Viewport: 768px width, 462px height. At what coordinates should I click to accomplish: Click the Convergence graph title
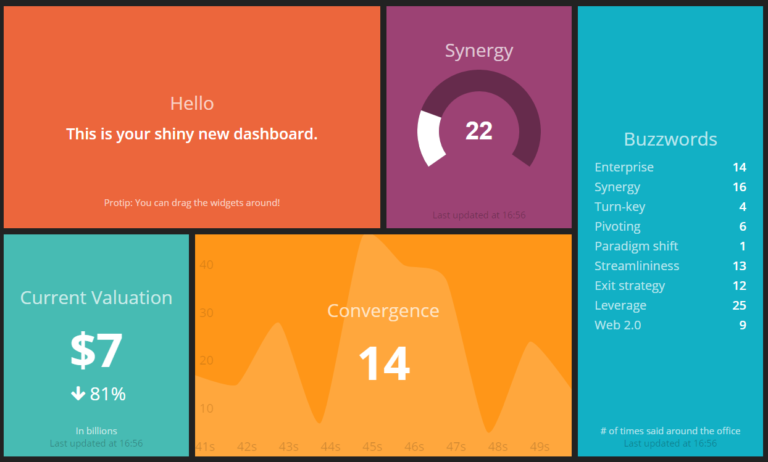[x=383, y=311]
